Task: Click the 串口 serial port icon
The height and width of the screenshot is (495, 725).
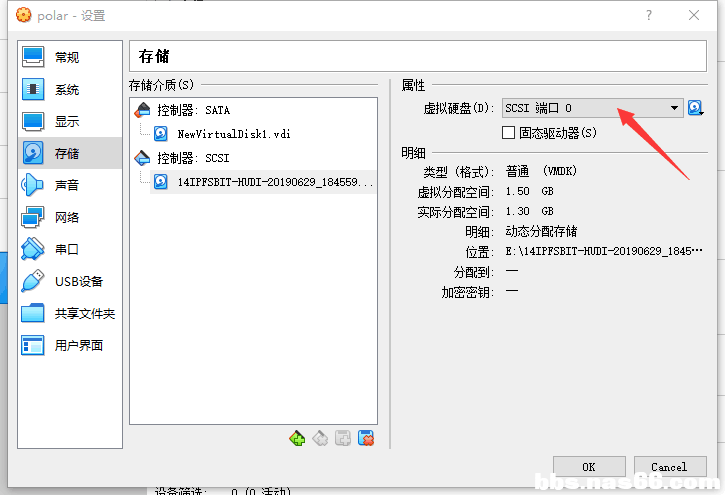Action: [32, 249]
